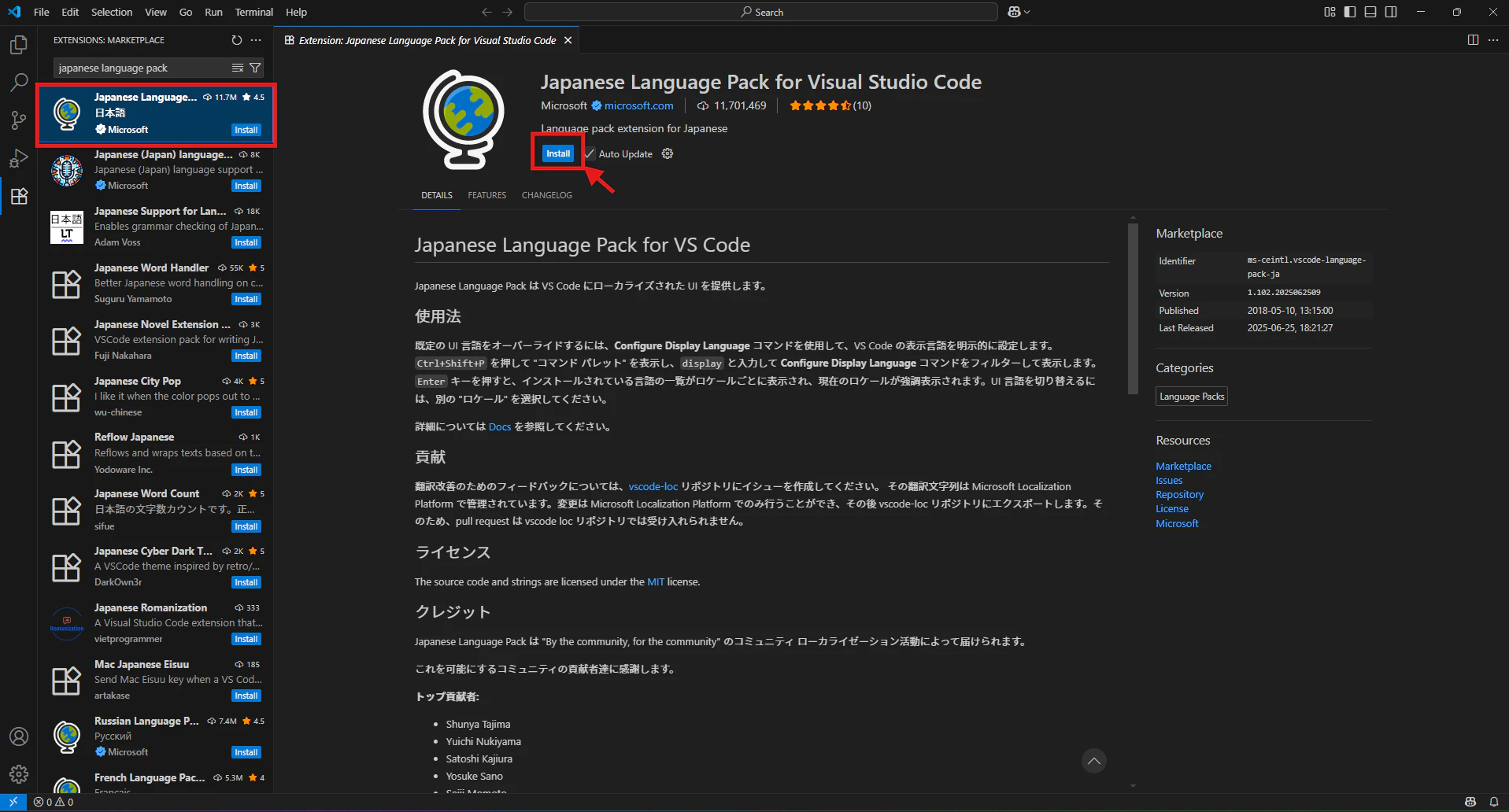The width and height of the screenshot is (1509, 812).
Task: Clear extensions search results
Action: click(x=238, y=68)
